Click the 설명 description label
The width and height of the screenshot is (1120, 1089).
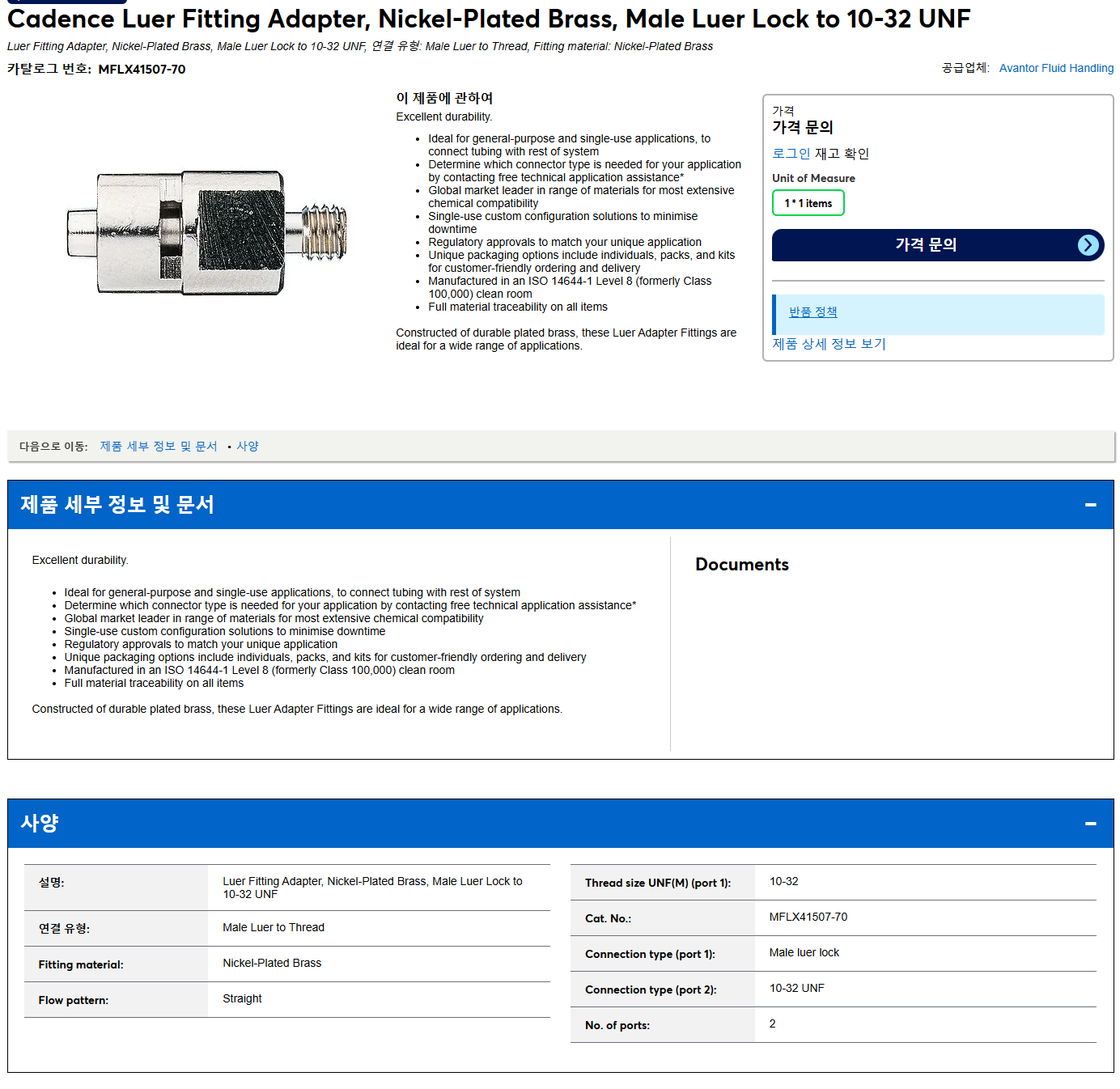[x=51, y=883]
